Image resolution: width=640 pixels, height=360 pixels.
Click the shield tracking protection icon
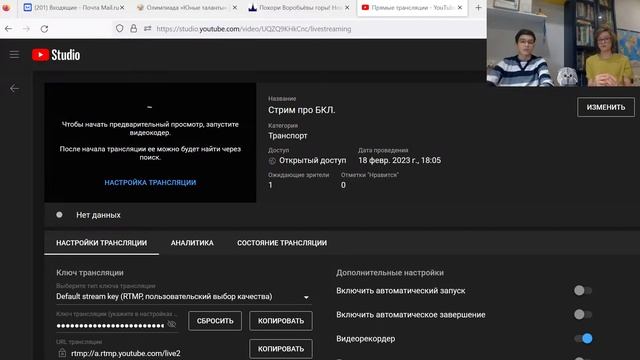coord(119,29)
